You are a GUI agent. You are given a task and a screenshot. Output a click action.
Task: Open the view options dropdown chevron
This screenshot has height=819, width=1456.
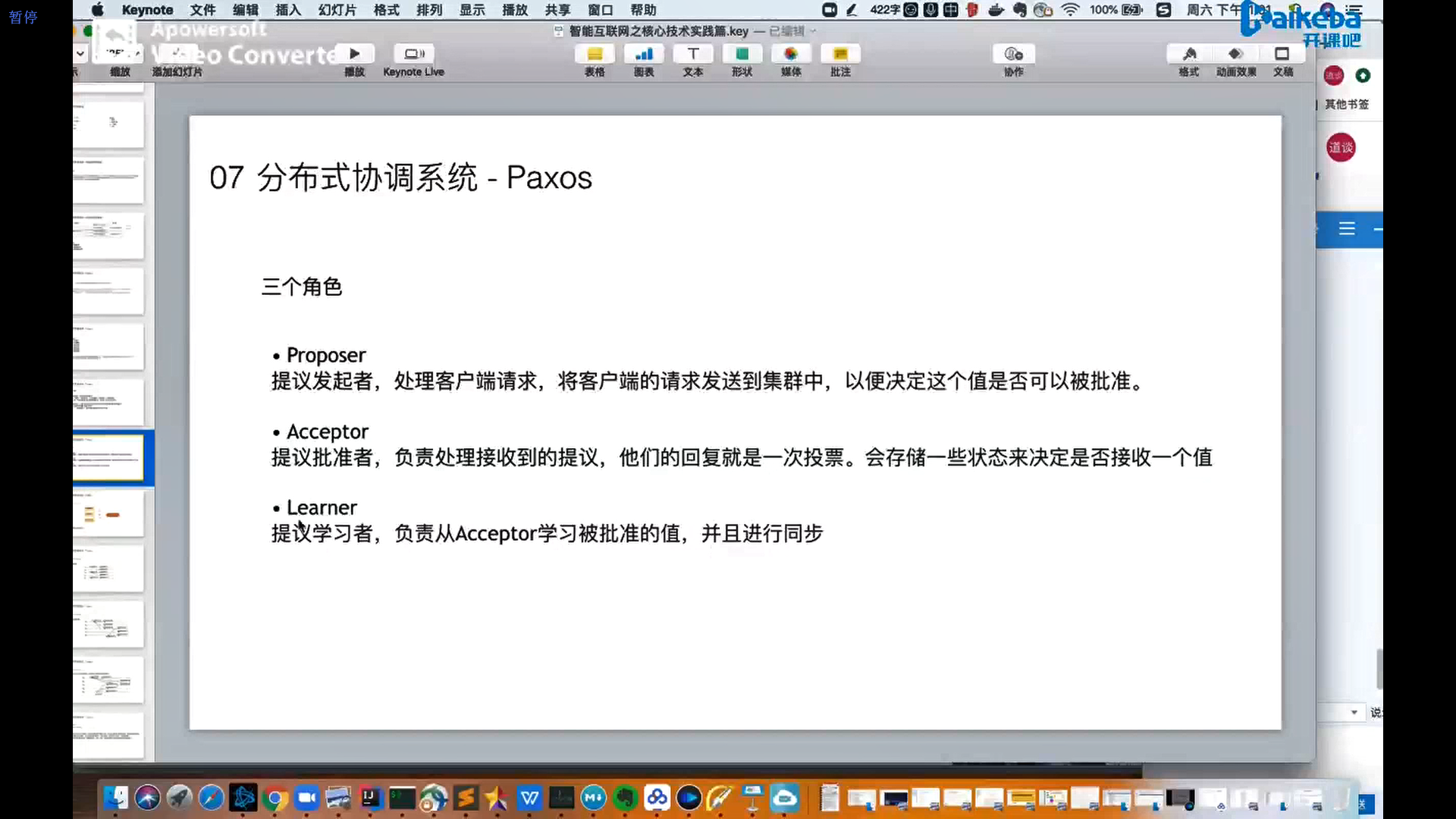(x=80, y=54)
